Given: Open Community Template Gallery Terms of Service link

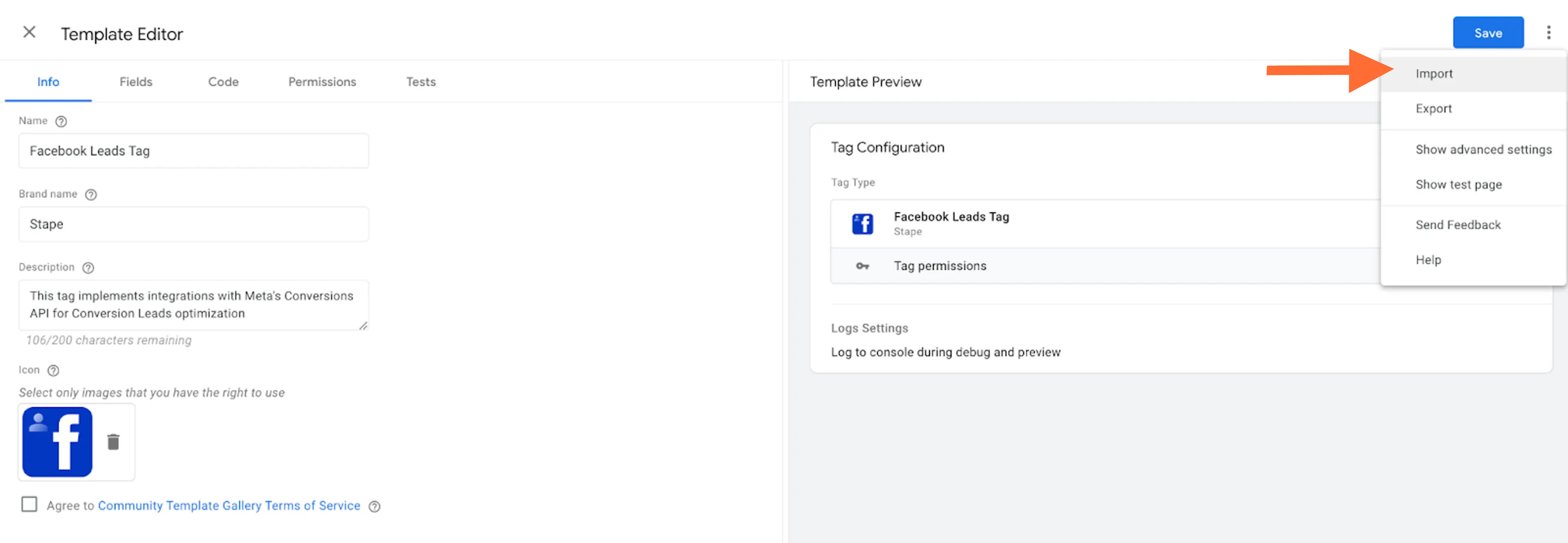Looking at the screenshot, I should [229, 506].
